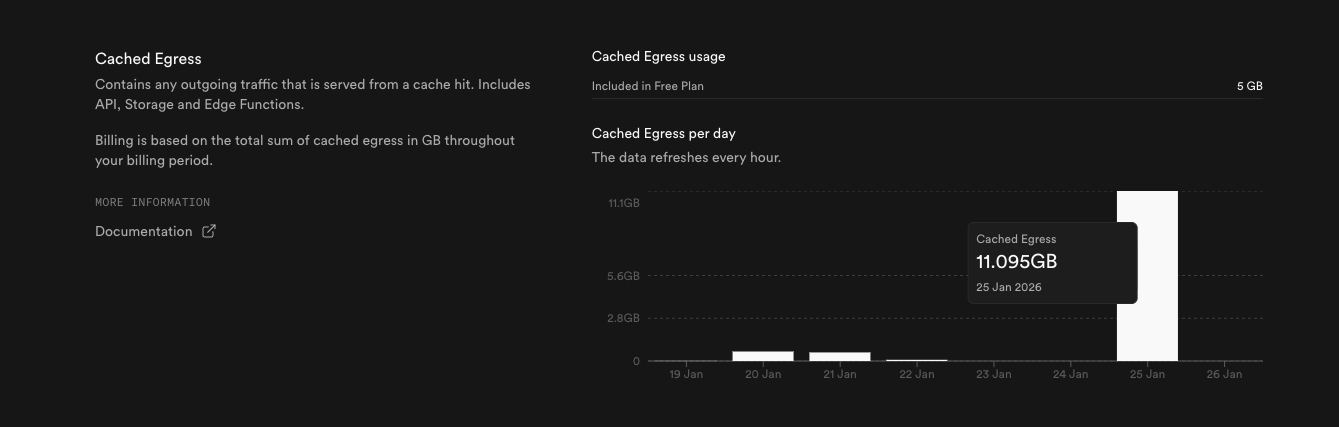Click the 20 Jan usage bar
This screenshot has height=427, width=1339.
[763, 356]
